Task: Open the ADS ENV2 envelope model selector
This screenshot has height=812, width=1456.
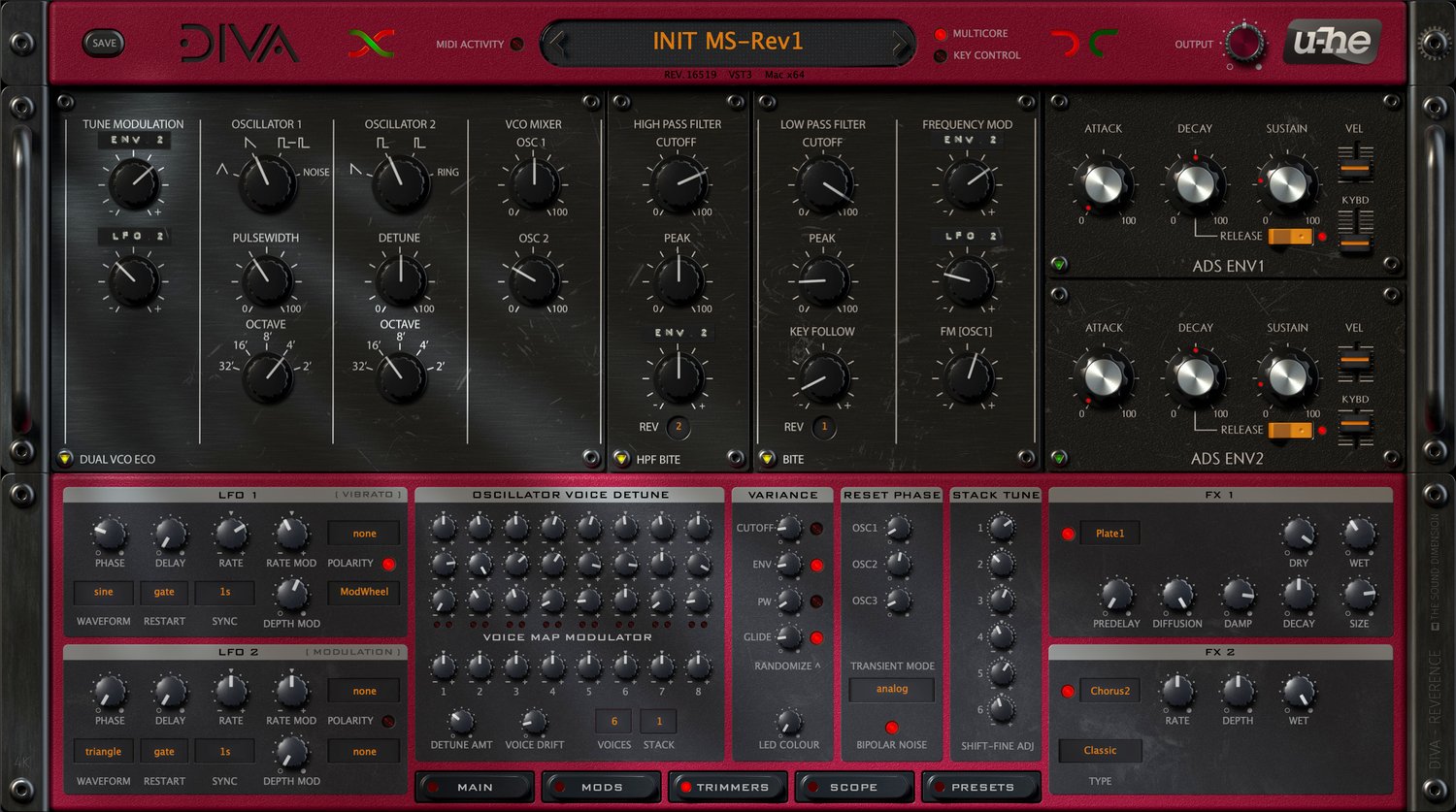Action: 1059,457
